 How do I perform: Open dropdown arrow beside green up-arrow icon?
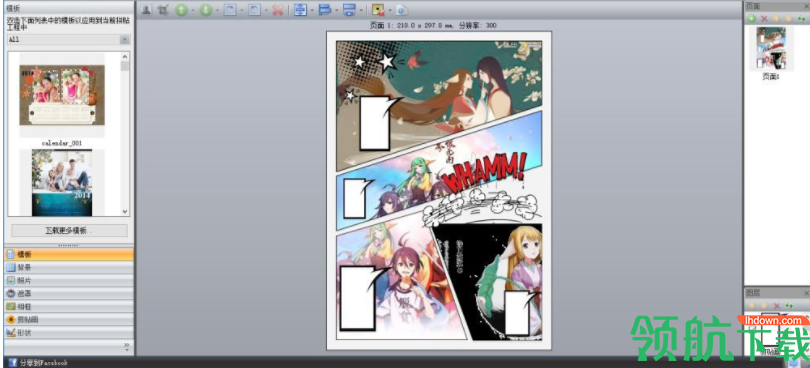(192, 10)
